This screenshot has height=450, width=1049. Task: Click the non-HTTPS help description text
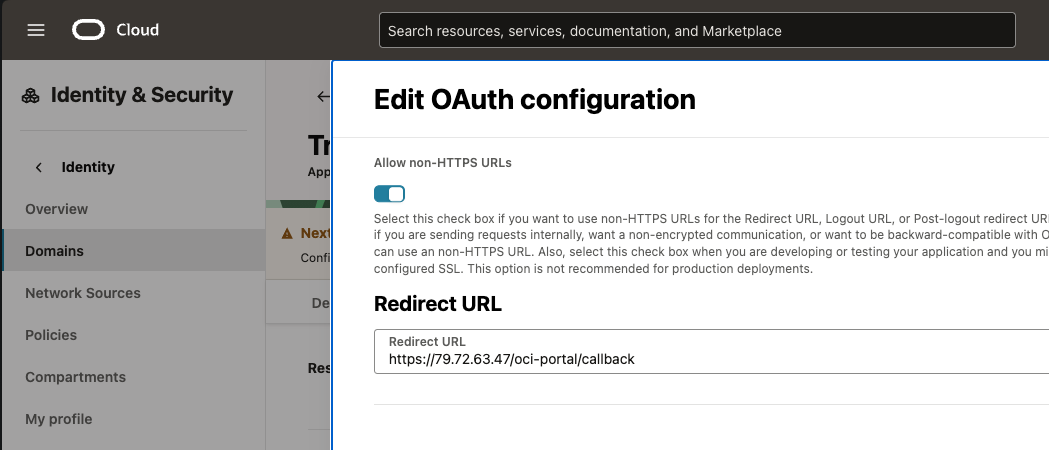[x=711, y=244]
